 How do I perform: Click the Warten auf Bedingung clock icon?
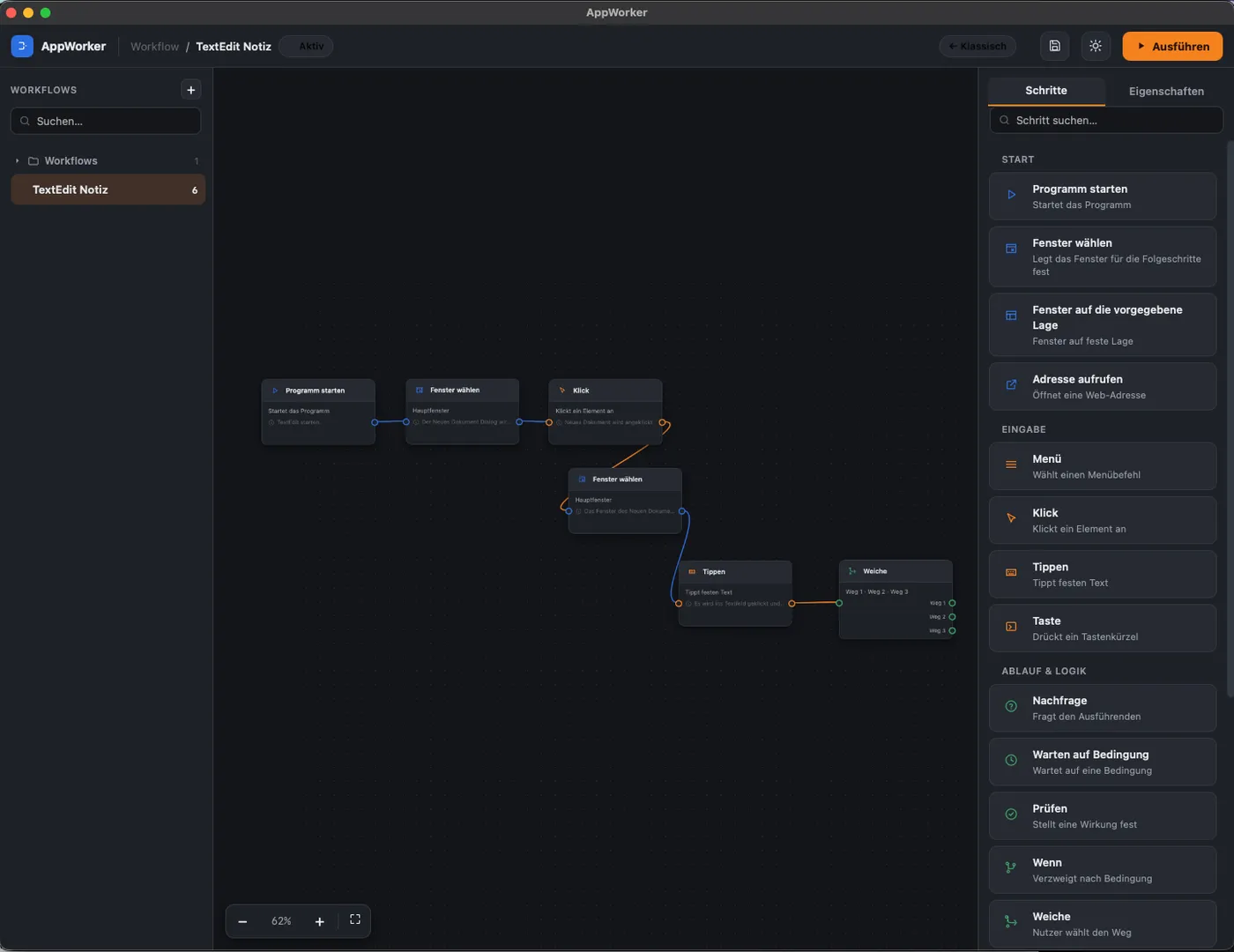1011,760
